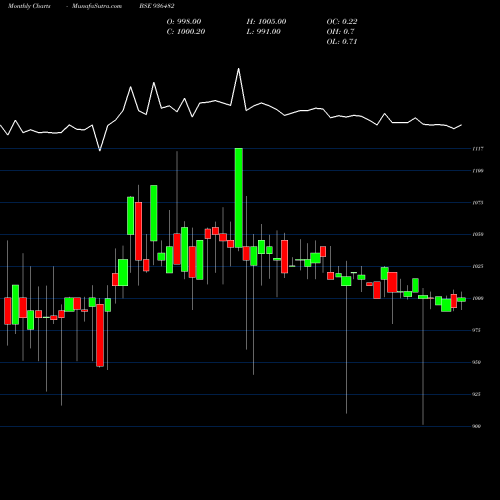This screenshot has width=500, height=500.
Task: Click the 1100 price axis label
Action: pyautogui.click(x=478, y=171)
